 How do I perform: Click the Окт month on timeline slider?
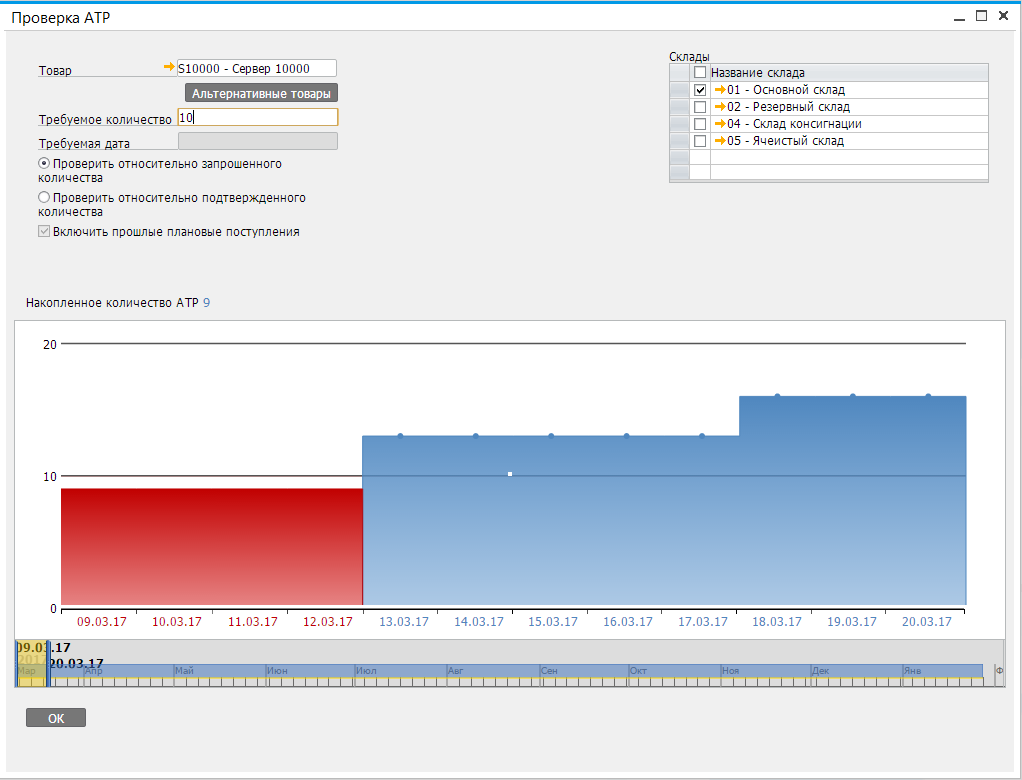click(638, 671)
